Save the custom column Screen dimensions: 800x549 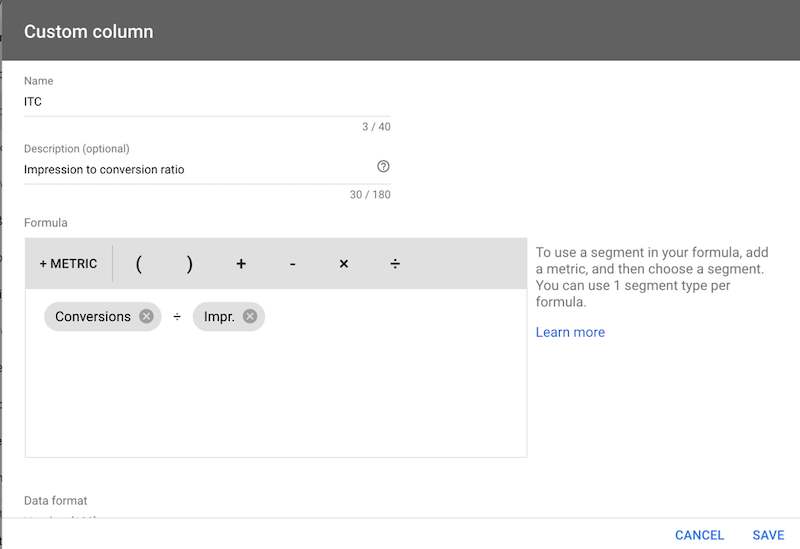[768, 535]
